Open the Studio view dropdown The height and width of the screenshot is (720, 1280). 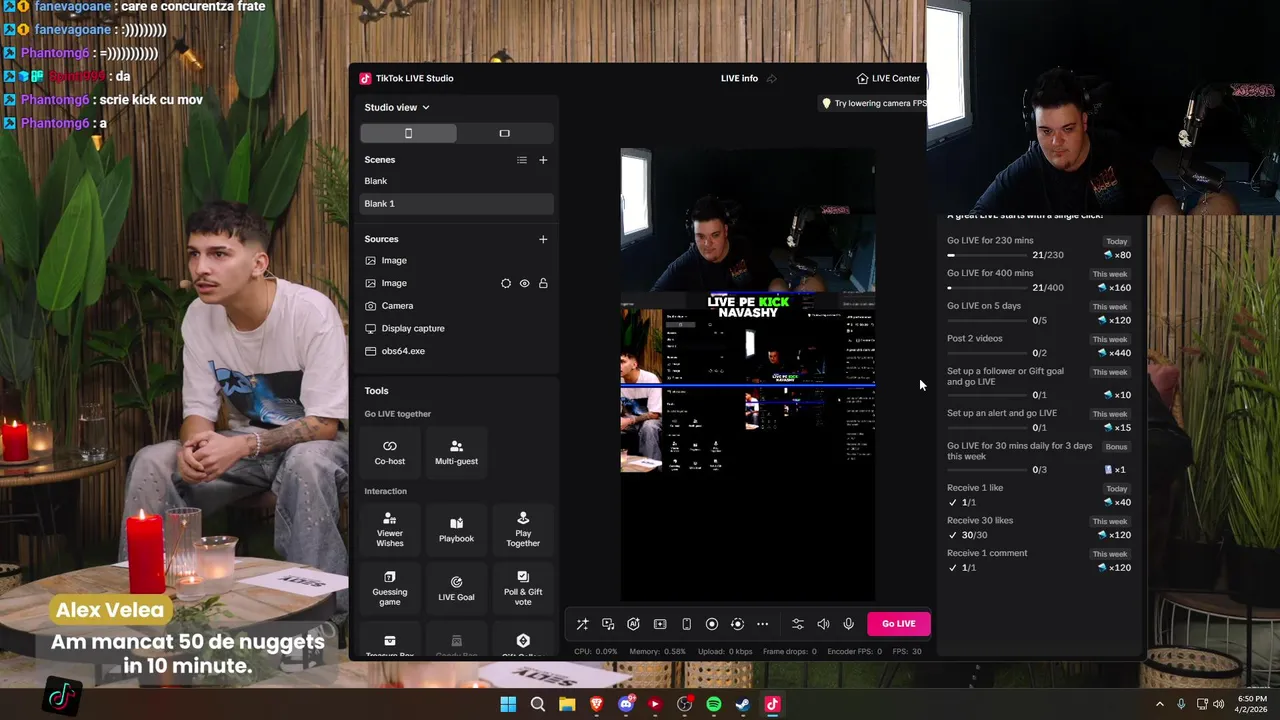coord(397,107)
